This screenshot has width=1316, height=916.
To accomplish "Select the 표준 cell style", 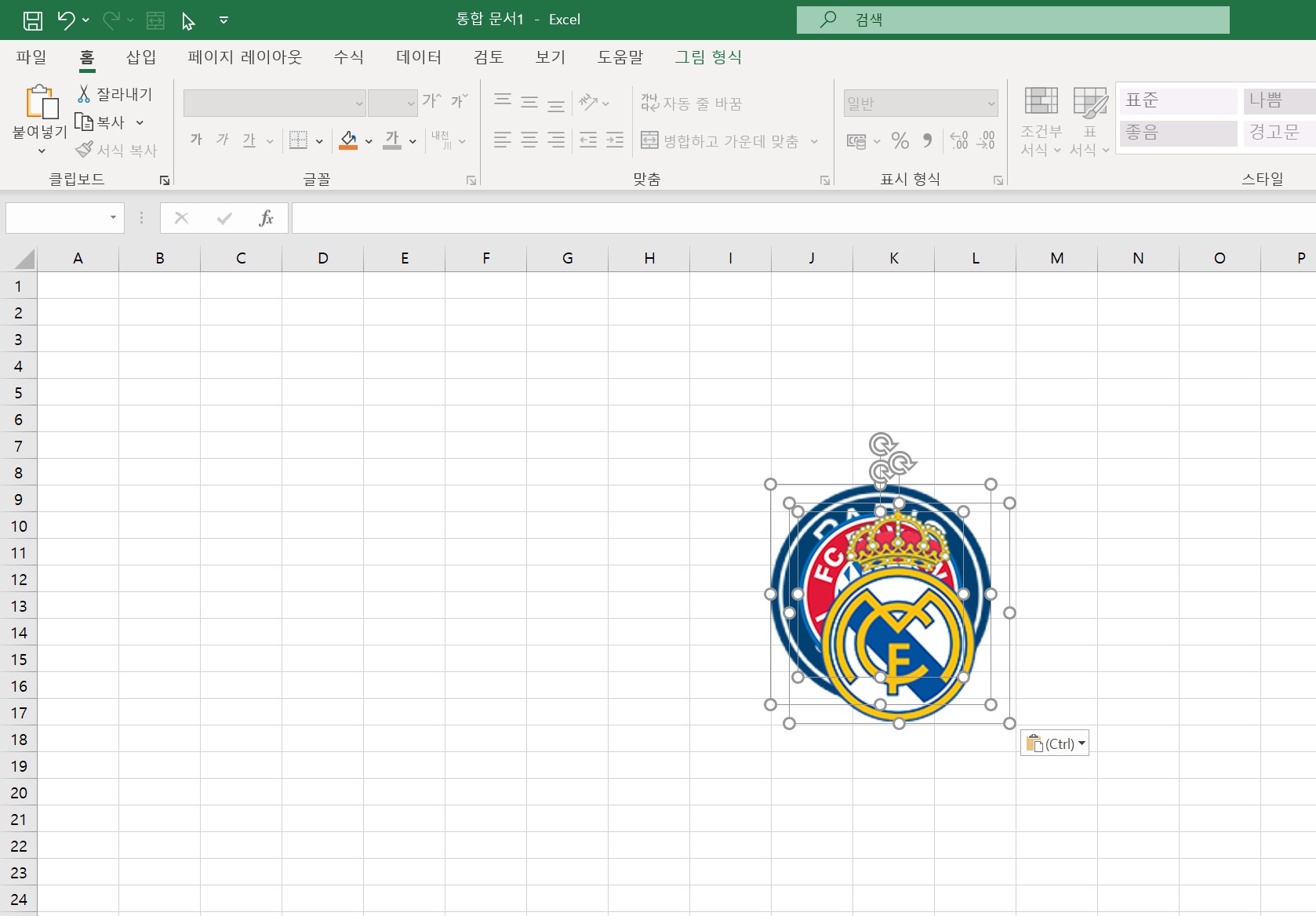I will (1178, 100).
